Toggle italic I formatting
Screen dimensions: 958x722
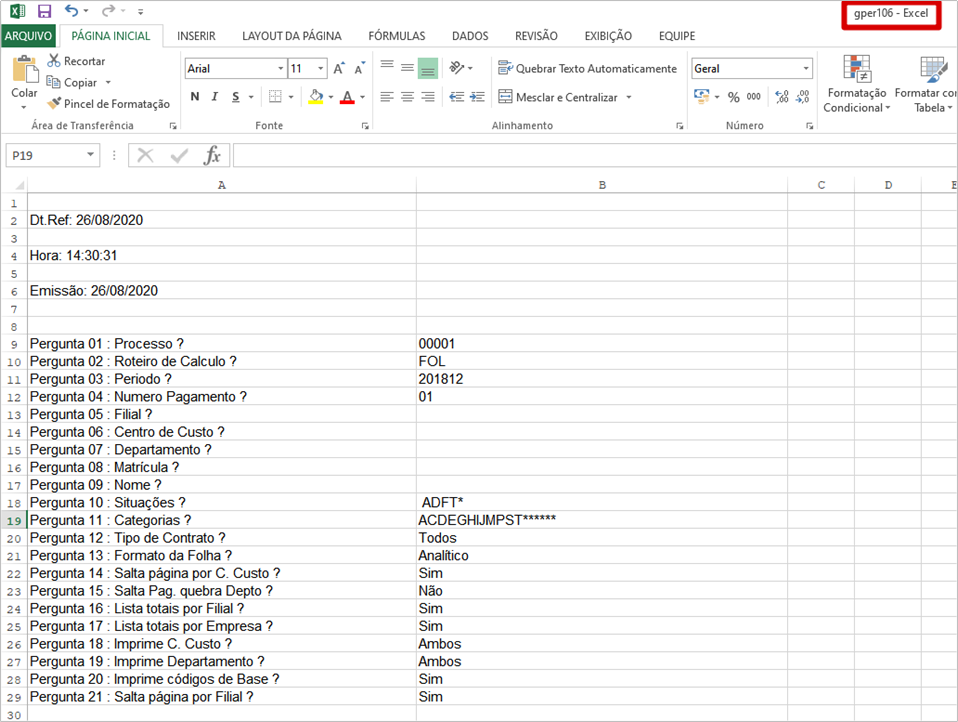[214, 97]
